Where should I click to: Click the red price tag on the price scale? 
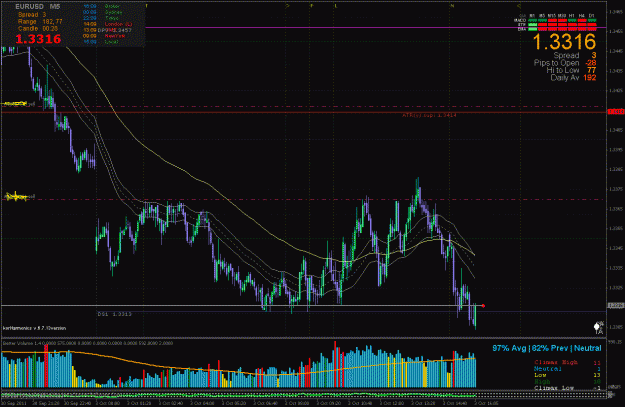(615, 112)
